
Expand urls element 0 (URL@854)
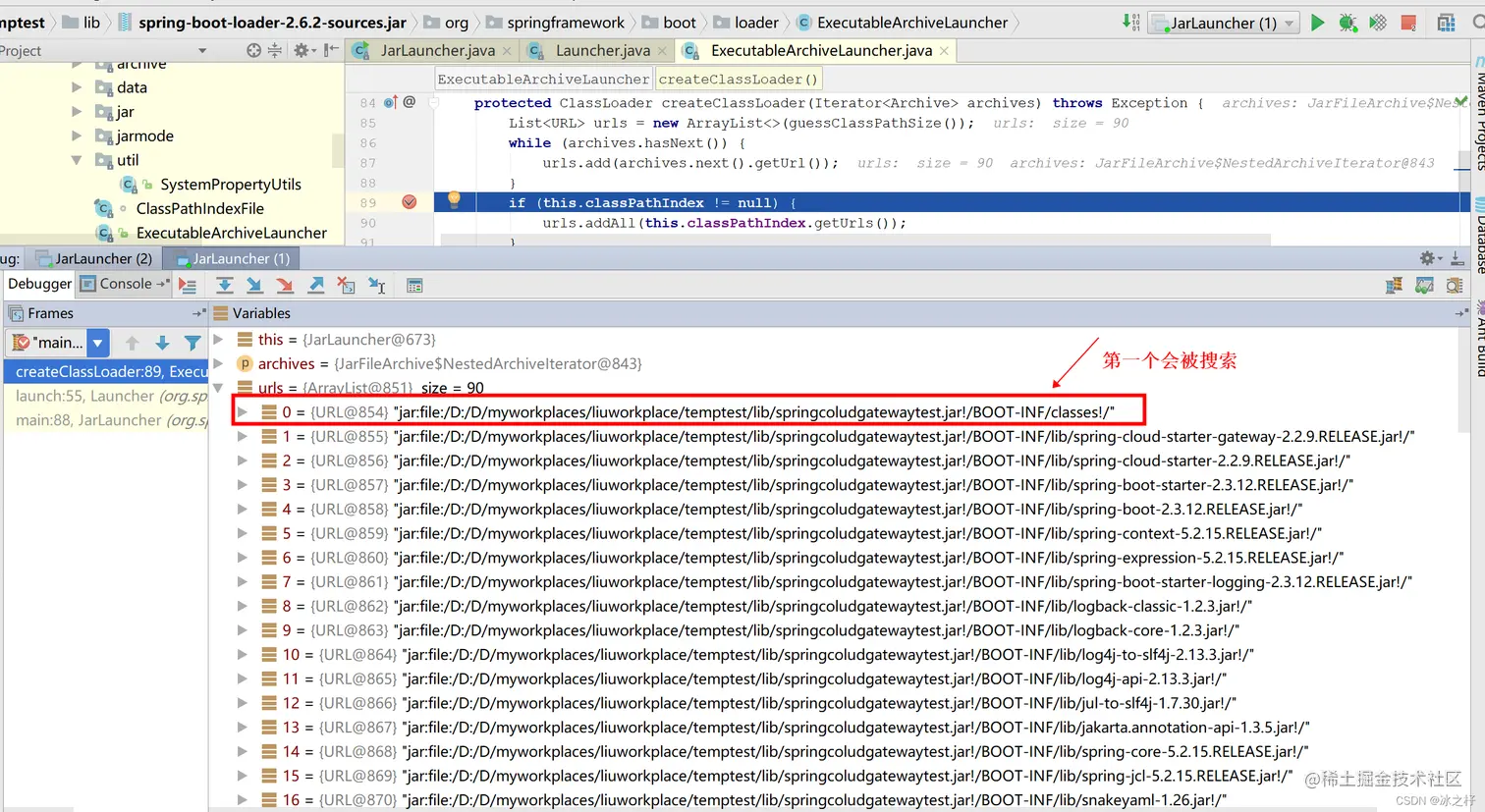click(243, 411)
